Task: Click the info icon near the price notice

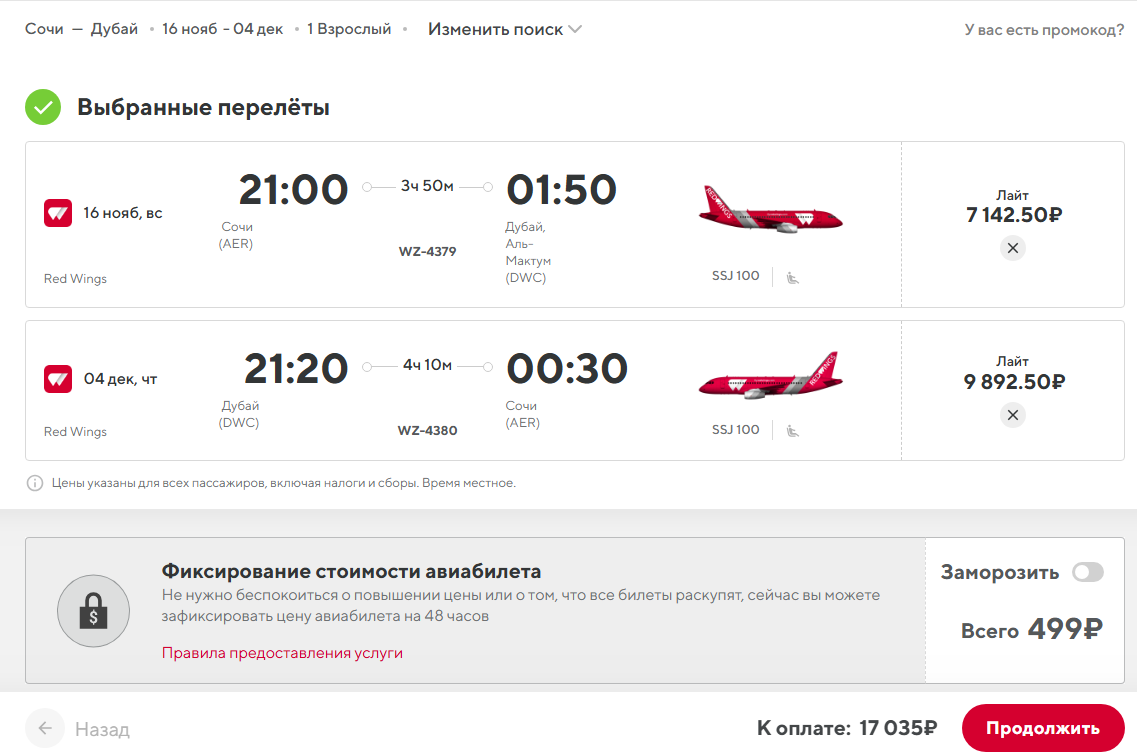Action: [34, 483]
